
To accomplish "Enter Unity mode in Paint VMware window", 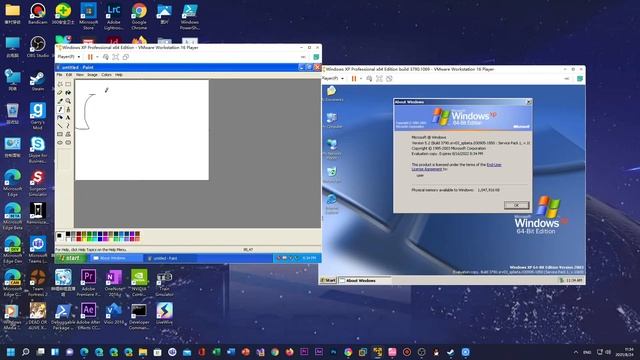I will pyautogui.click(x=126, y=57).
